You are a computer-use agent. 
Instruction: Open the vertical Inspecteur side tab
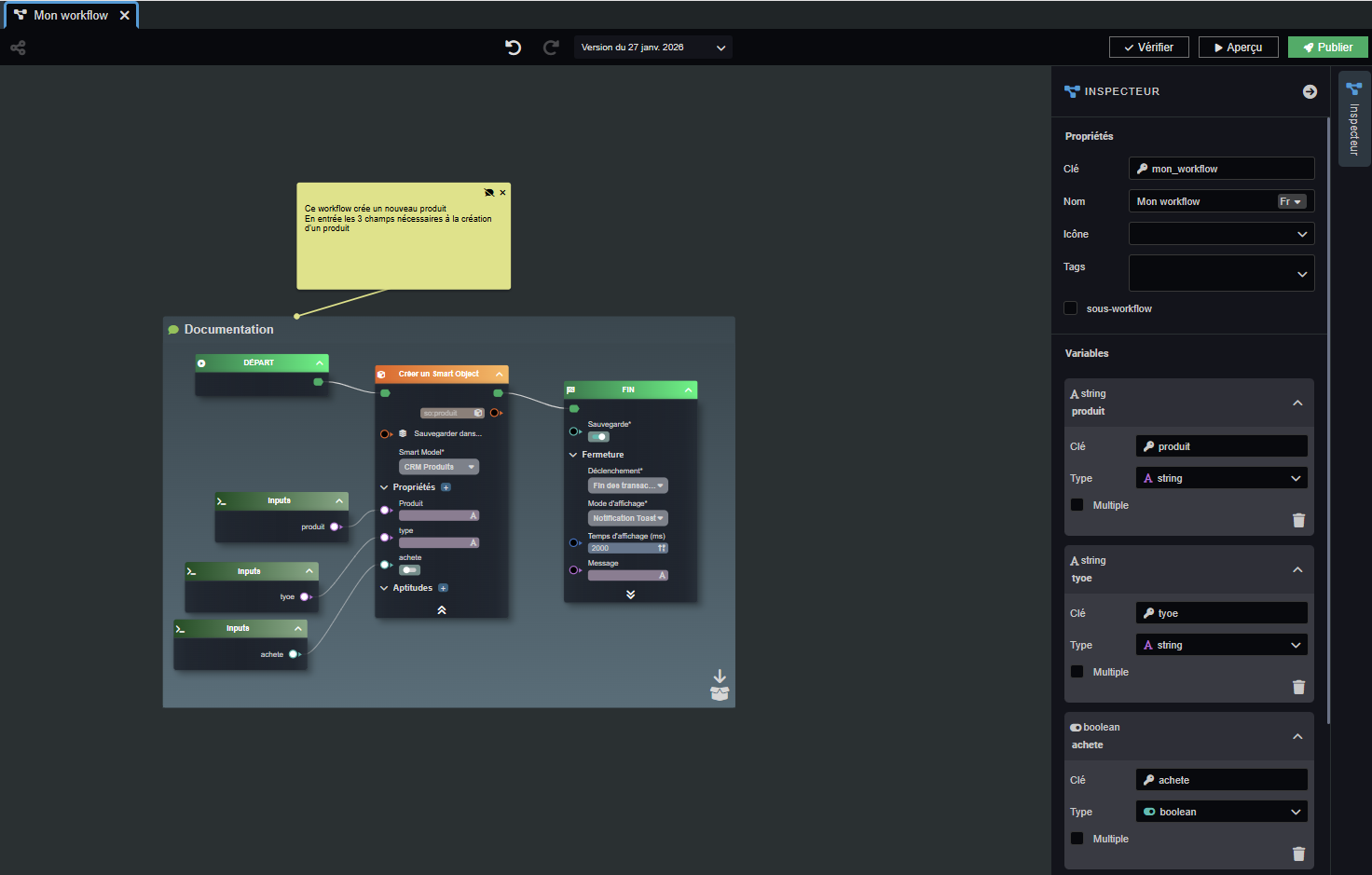coord(1354,119)
